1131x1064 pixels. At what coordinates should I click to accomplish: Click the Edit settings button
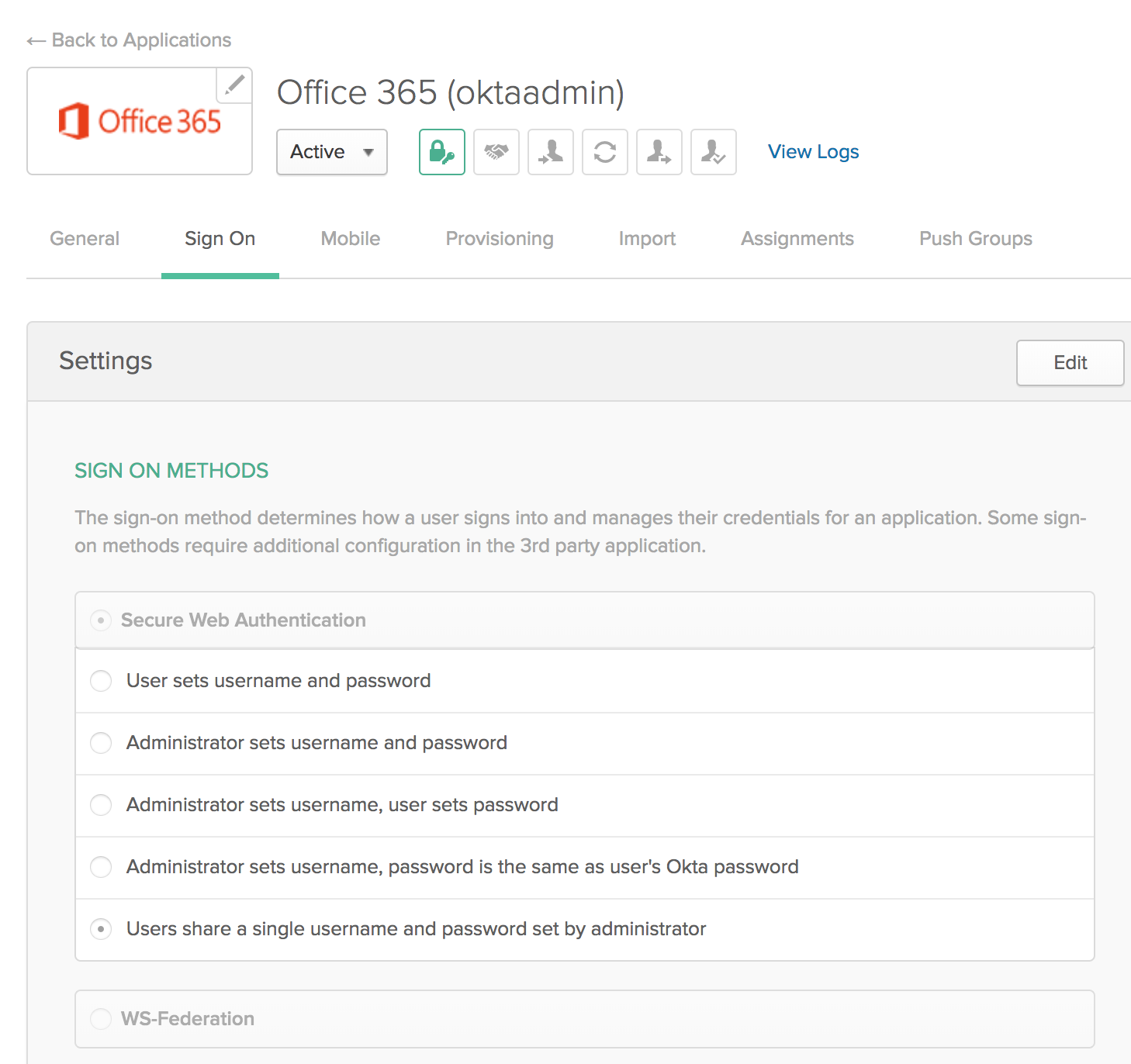pyautogui.click(x=1070, y=363)
